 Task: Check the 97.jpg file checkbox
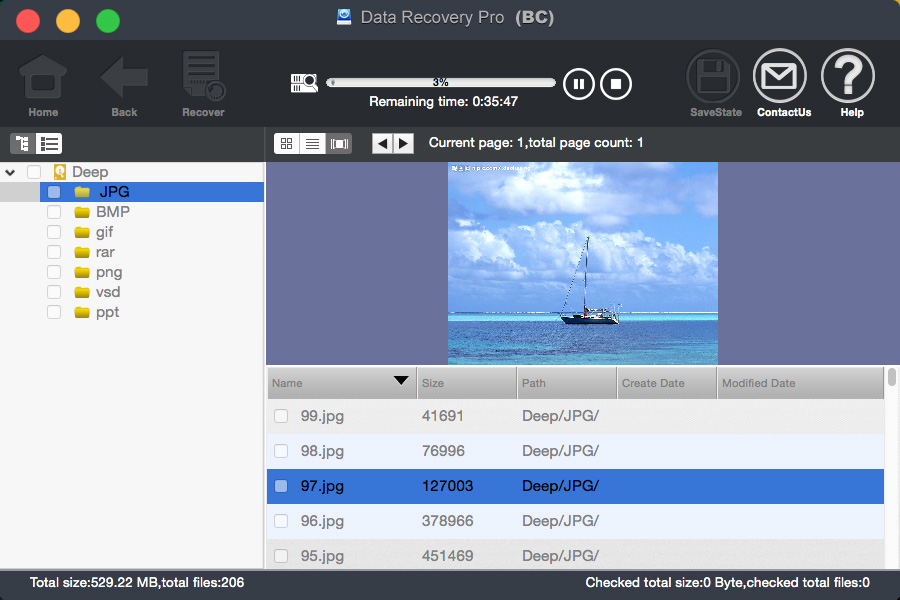(281, 486)
